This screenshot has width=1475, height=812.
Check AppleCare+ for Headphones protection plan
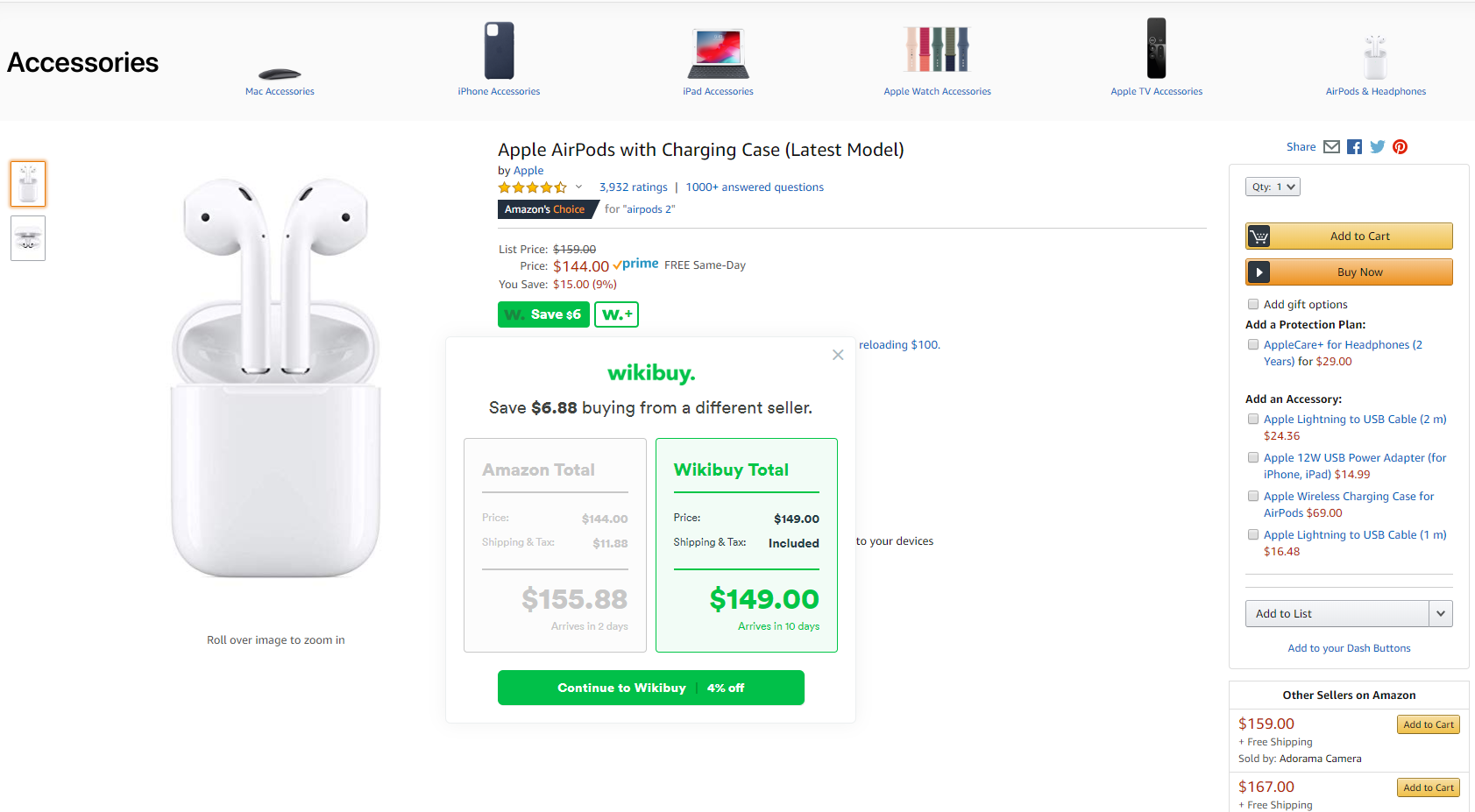tap(1253, 345)
